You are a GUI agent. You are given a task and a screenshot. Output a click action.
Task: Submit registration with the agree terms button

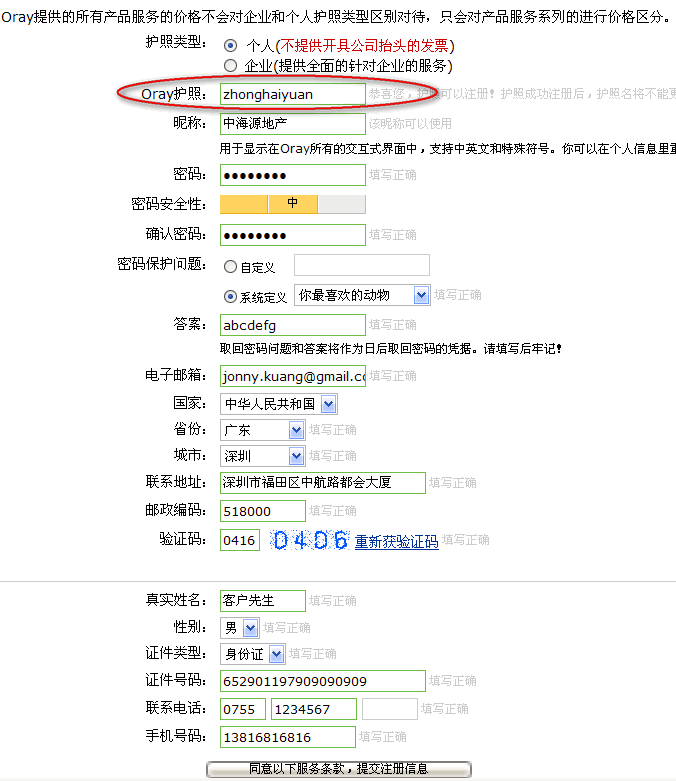338,769
